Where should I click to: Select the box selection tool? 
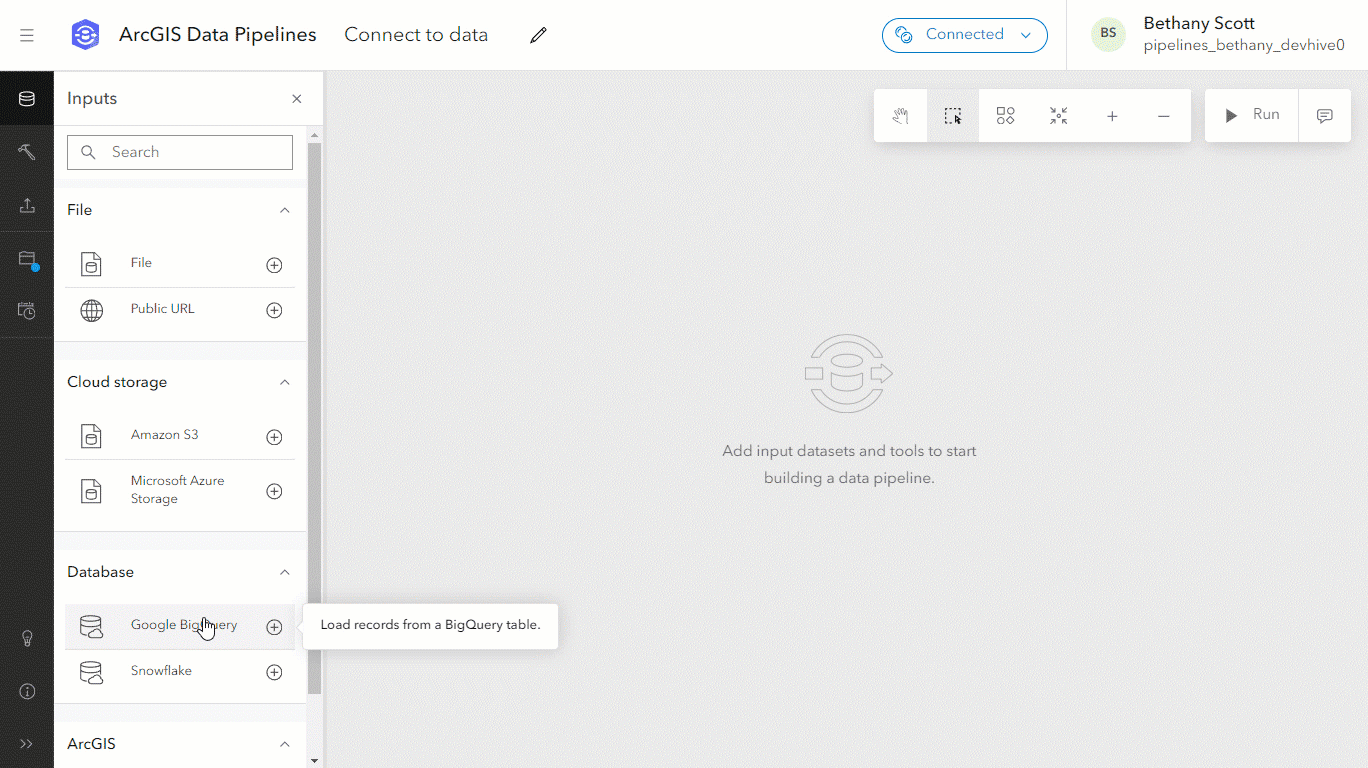[x=953, y=116]
